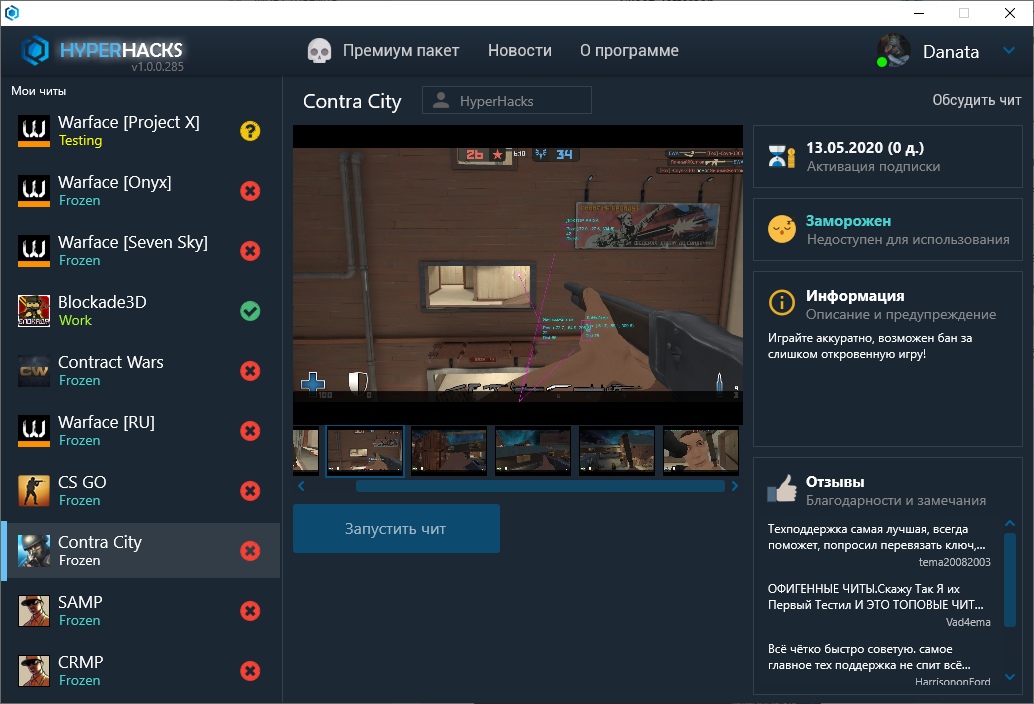Click the HyperHacks logo icon

[35, 51]
